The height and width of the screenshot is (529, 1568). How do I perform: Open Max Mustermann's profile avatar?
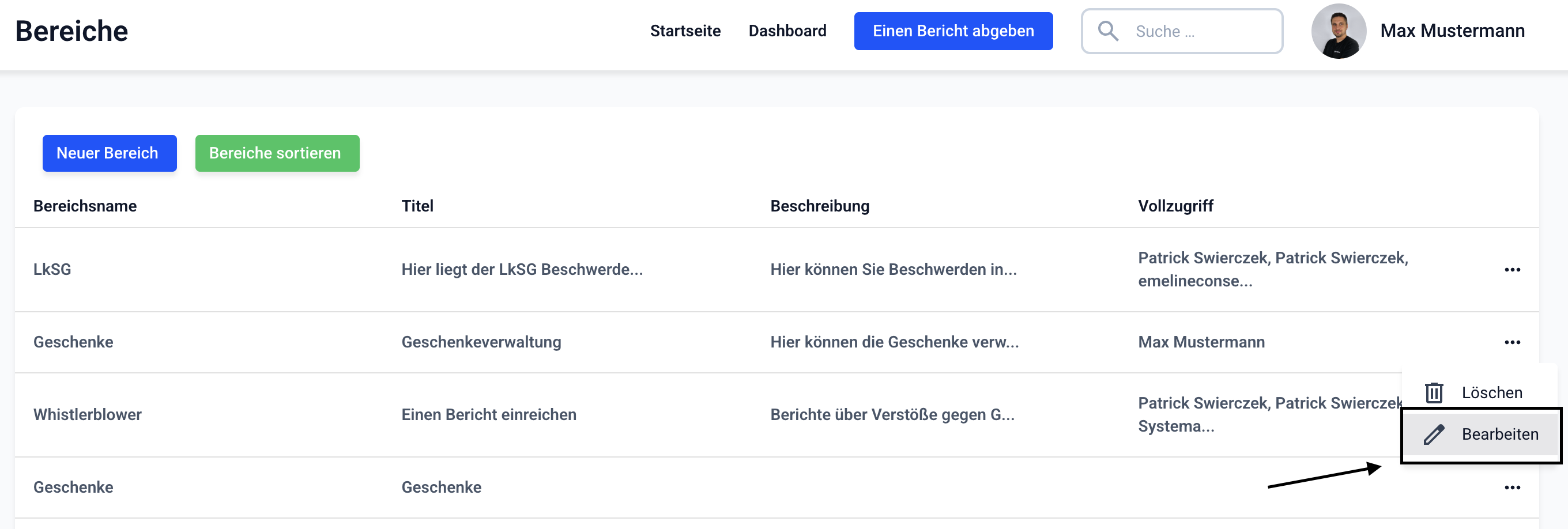pyautogui.click(x=1338, y=31)
